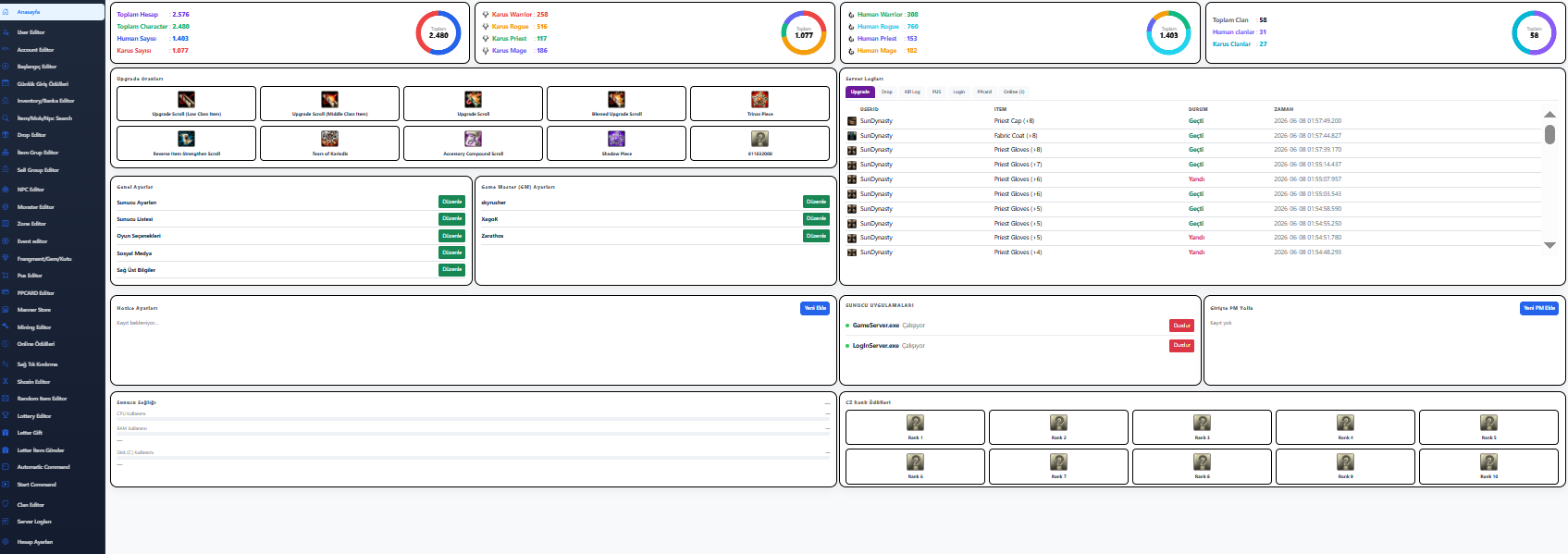Open the Mining Editor pickaxe icon
Image resolution: width=1568 pixels, height=554 pixels.
pos(6,327)
